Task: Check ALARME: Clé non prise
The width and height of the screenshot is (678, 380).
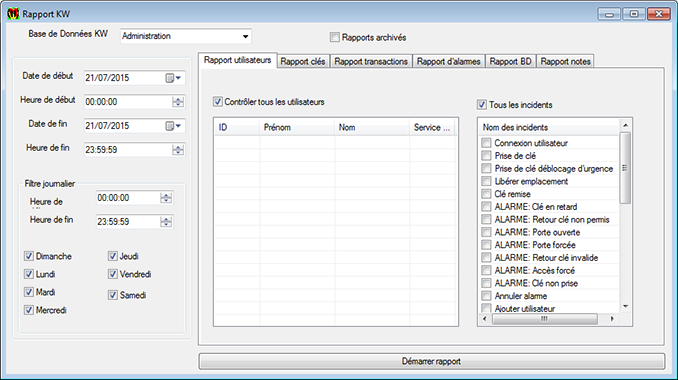Action: [x=486, y=283]
